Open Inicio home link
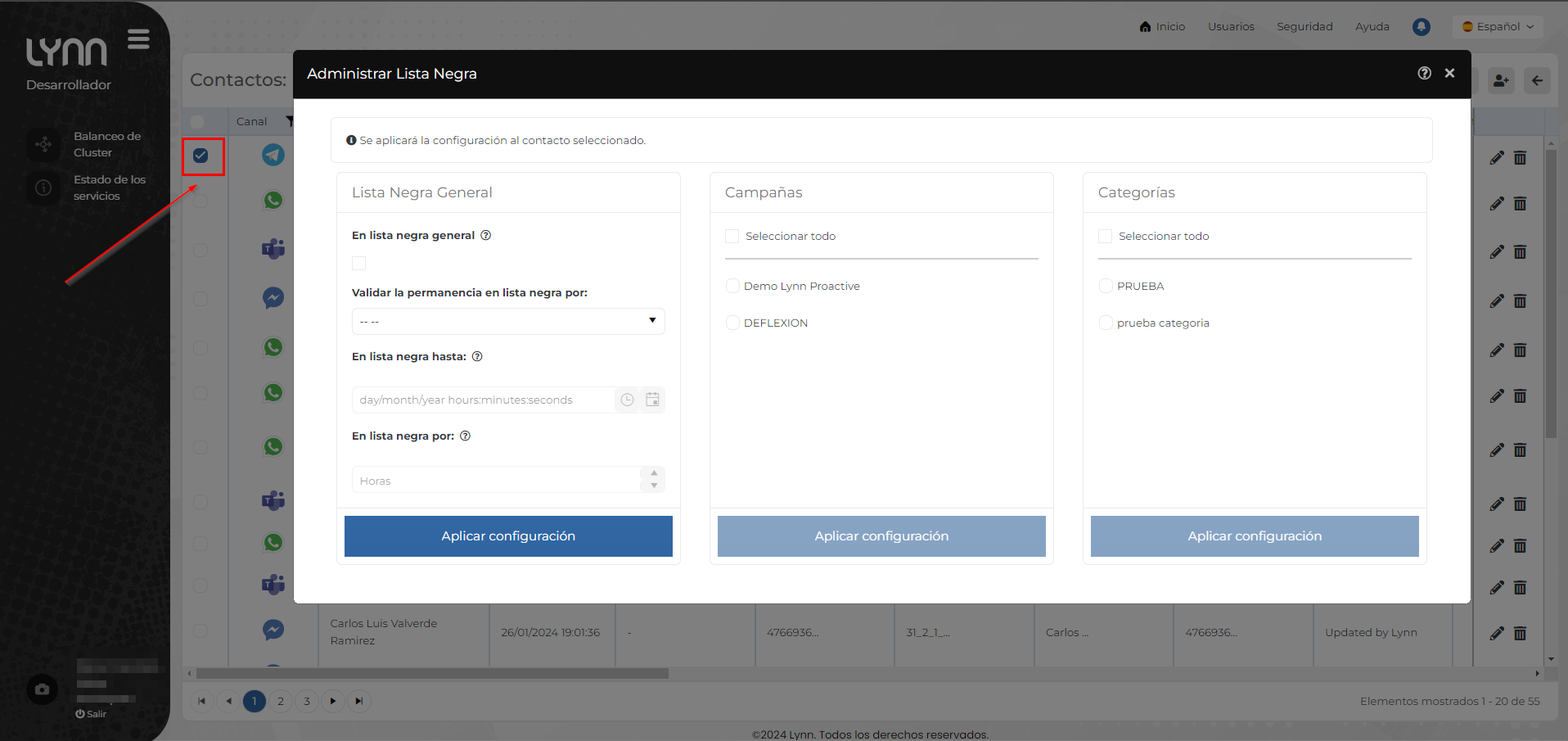1568x741 pixels. 1162,26
